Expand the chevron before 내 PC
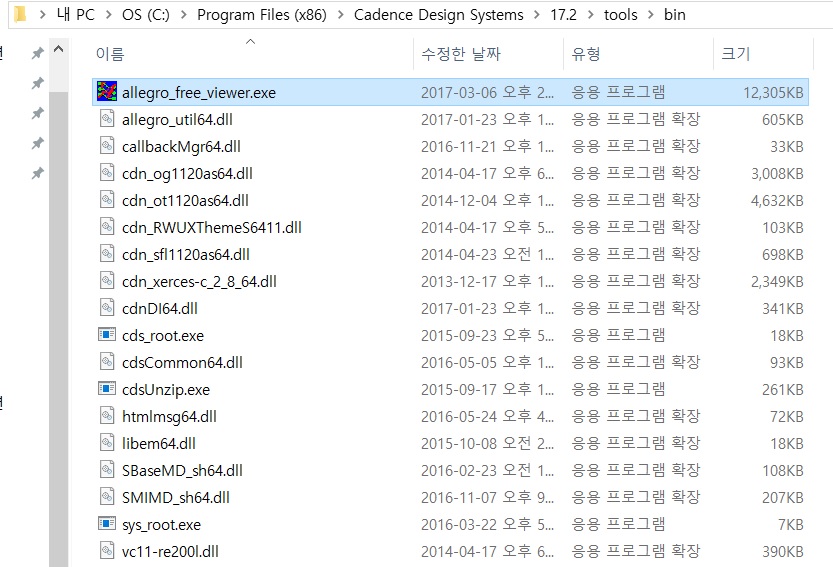The height and width of the screenshot is (567, 833). pos(42,15)
